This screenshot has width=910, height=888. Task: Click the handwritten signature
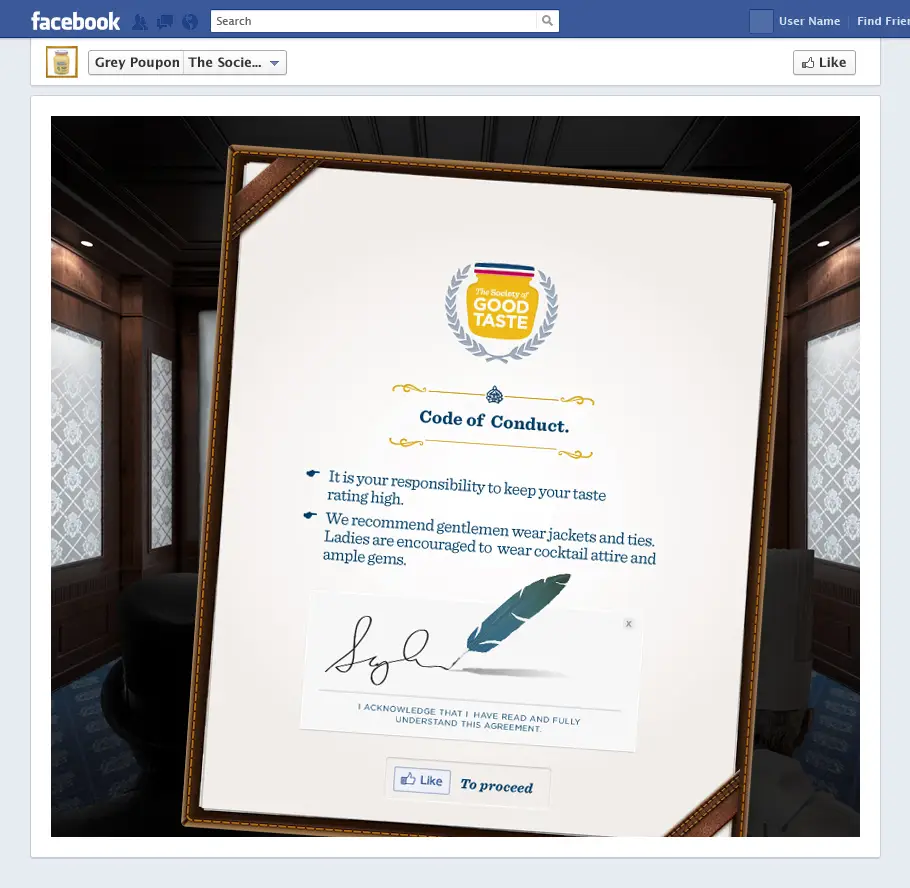[x=385, y=646]
